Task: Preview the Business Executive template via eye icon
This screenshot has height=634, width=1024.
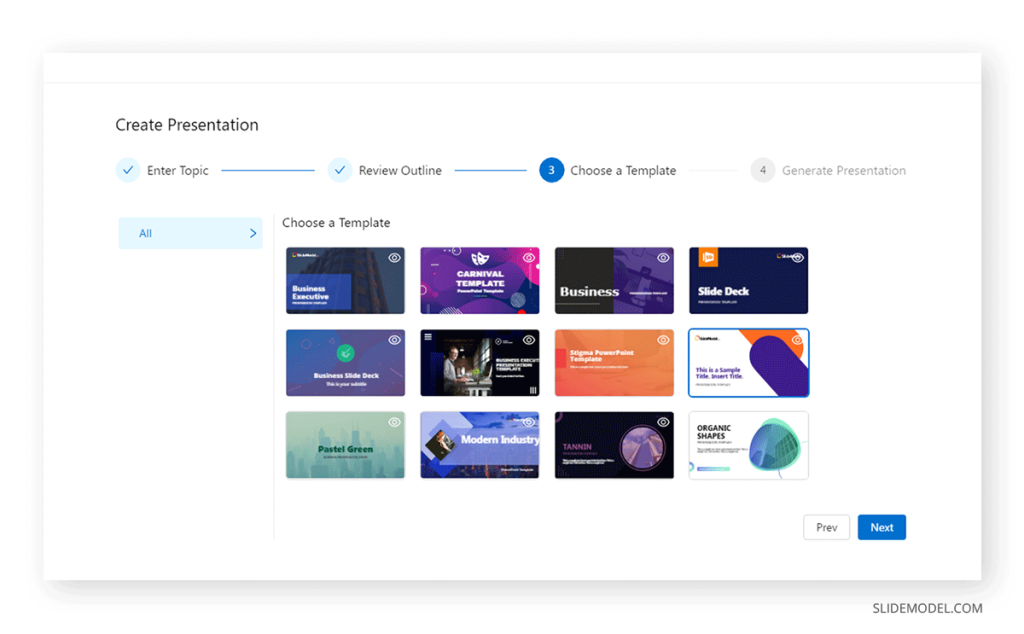Action: [394, 258]
